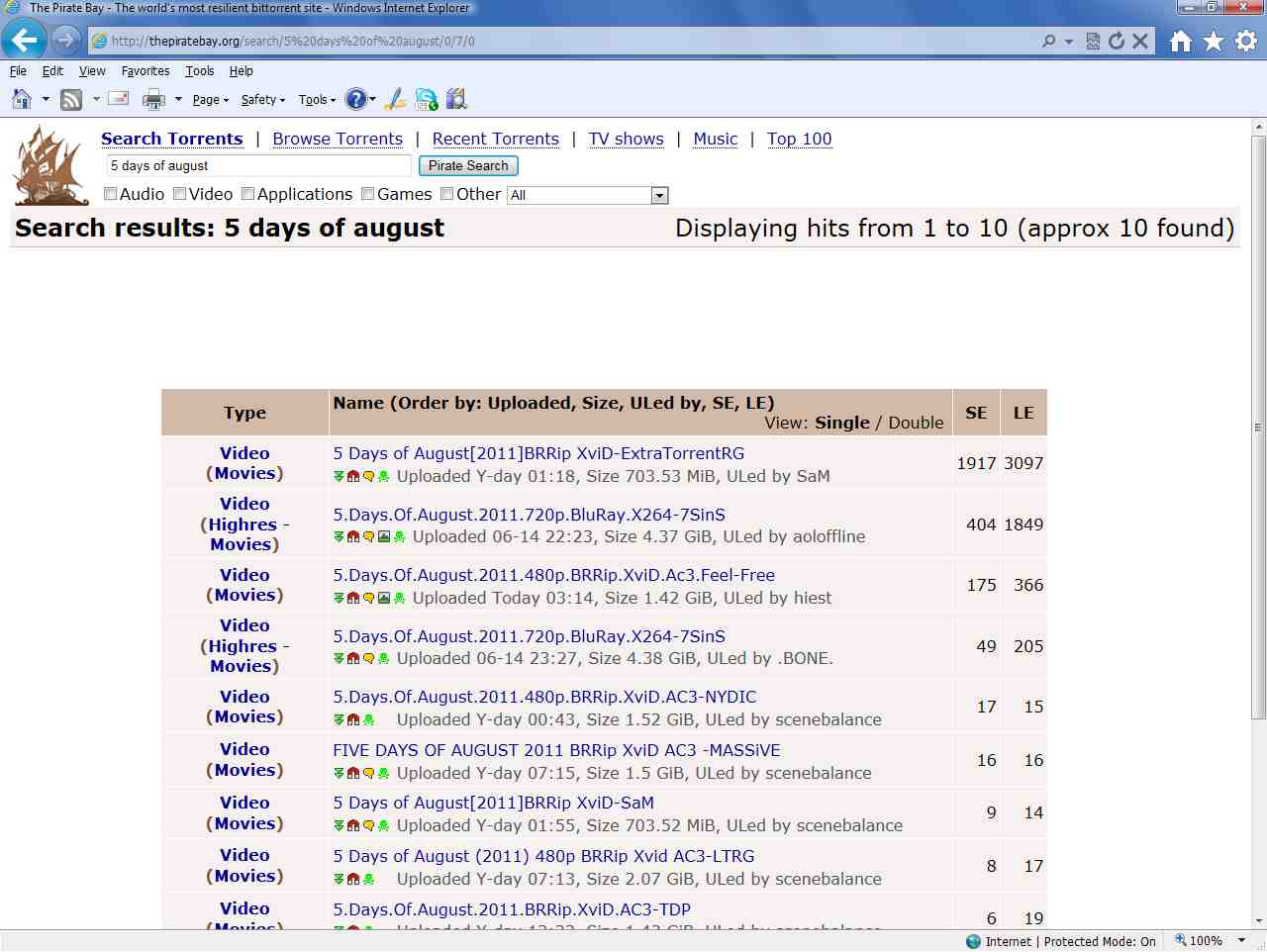Click the print toolbar icon
Image resolution: width=1267 pixels, height=952 pixels.
pos(153,99)
